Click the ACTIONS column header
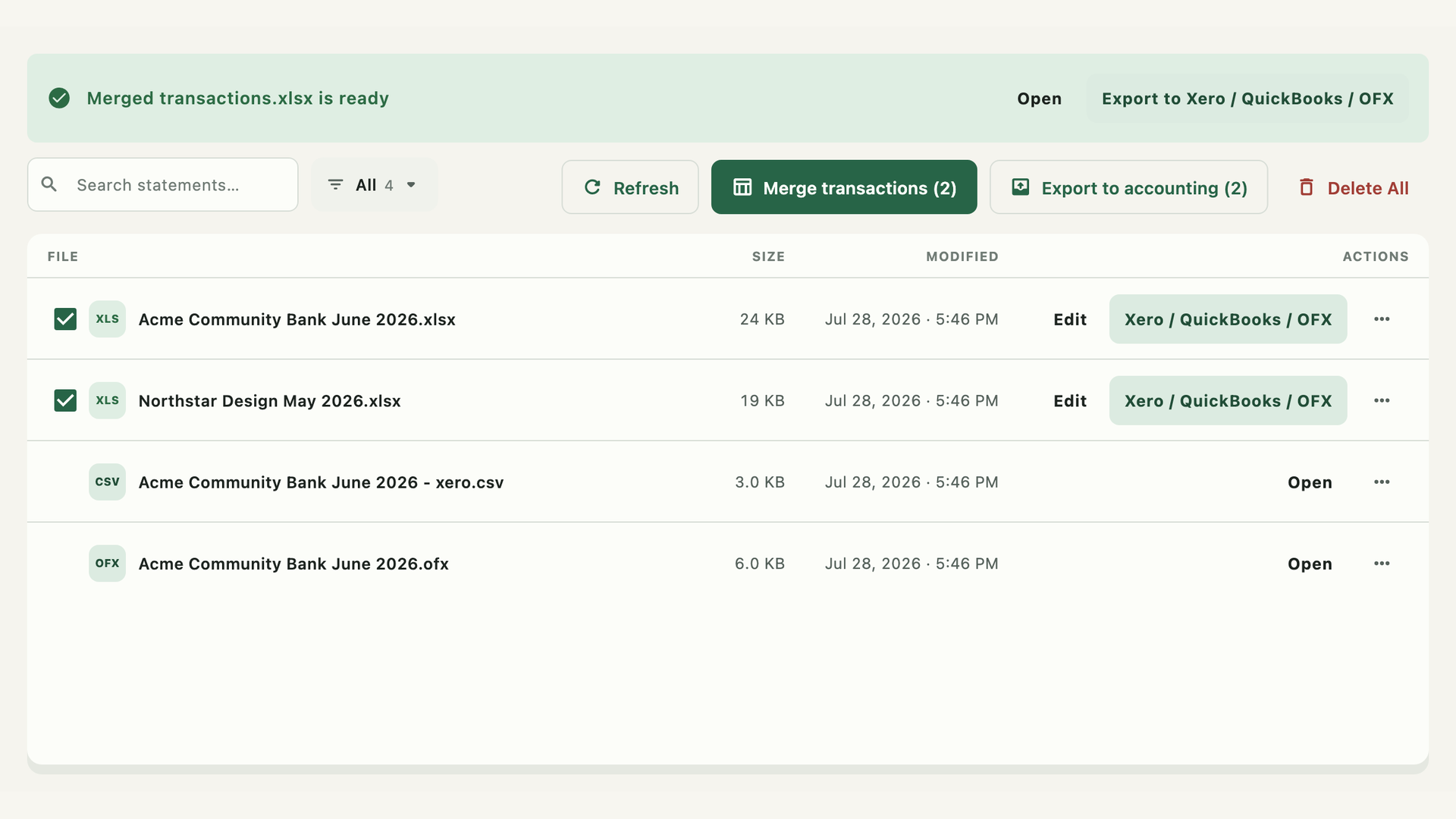 1376,256
